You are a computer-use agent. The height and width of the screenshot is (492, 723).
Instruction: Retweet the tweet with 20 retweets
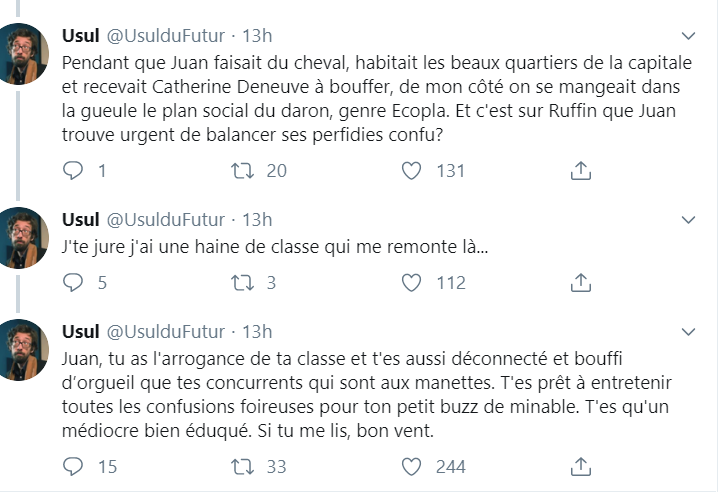click(x=243, y=171)
